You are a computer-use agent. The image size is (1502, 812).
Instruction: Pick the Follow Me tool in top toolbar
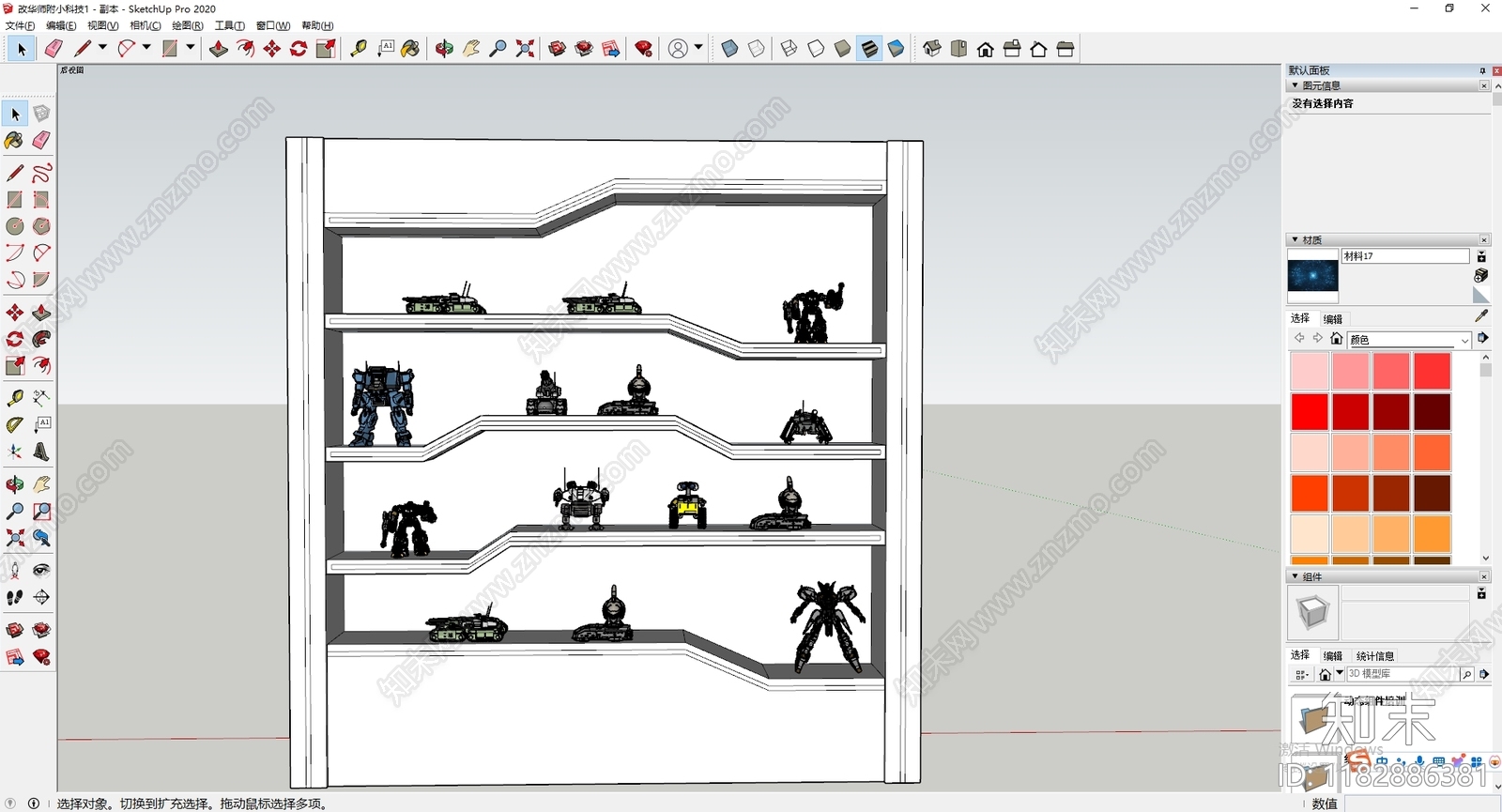pyautogui.click(x=245, y=49)
